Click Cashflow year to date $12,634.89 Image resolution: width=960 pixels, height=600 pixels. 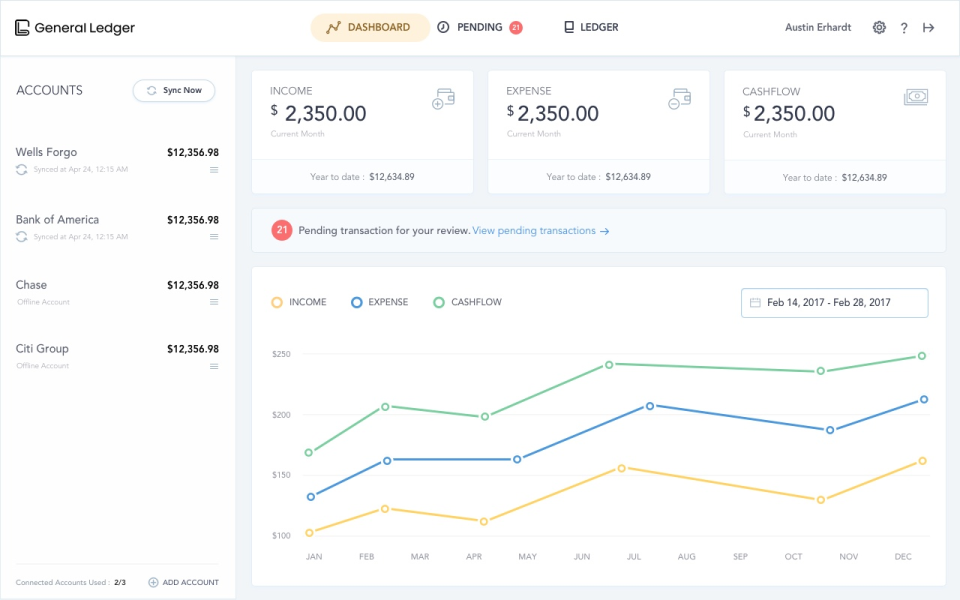click(x=864, y=178)
